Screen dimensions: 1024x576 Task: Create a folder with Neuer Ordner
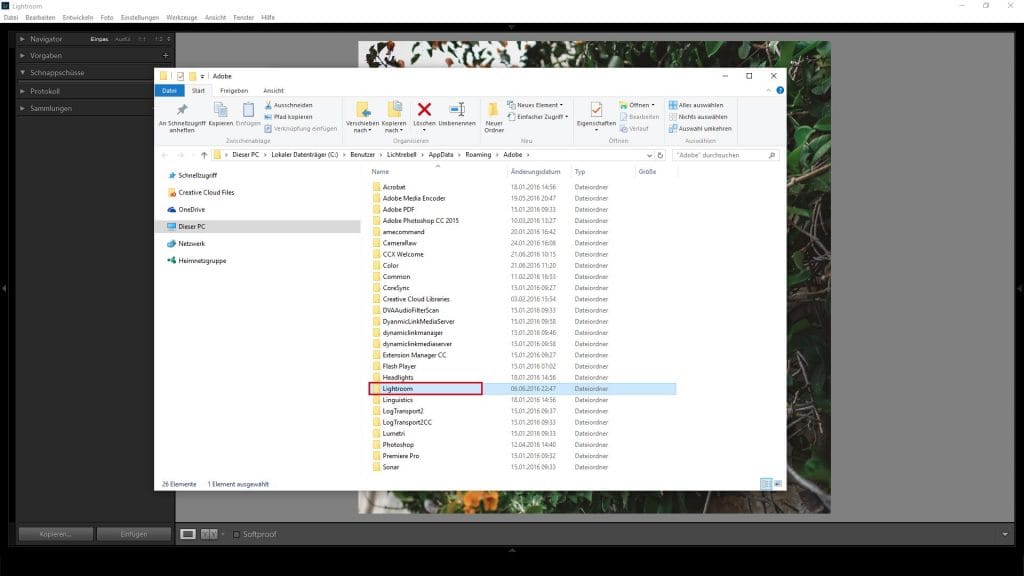point(494,118)
